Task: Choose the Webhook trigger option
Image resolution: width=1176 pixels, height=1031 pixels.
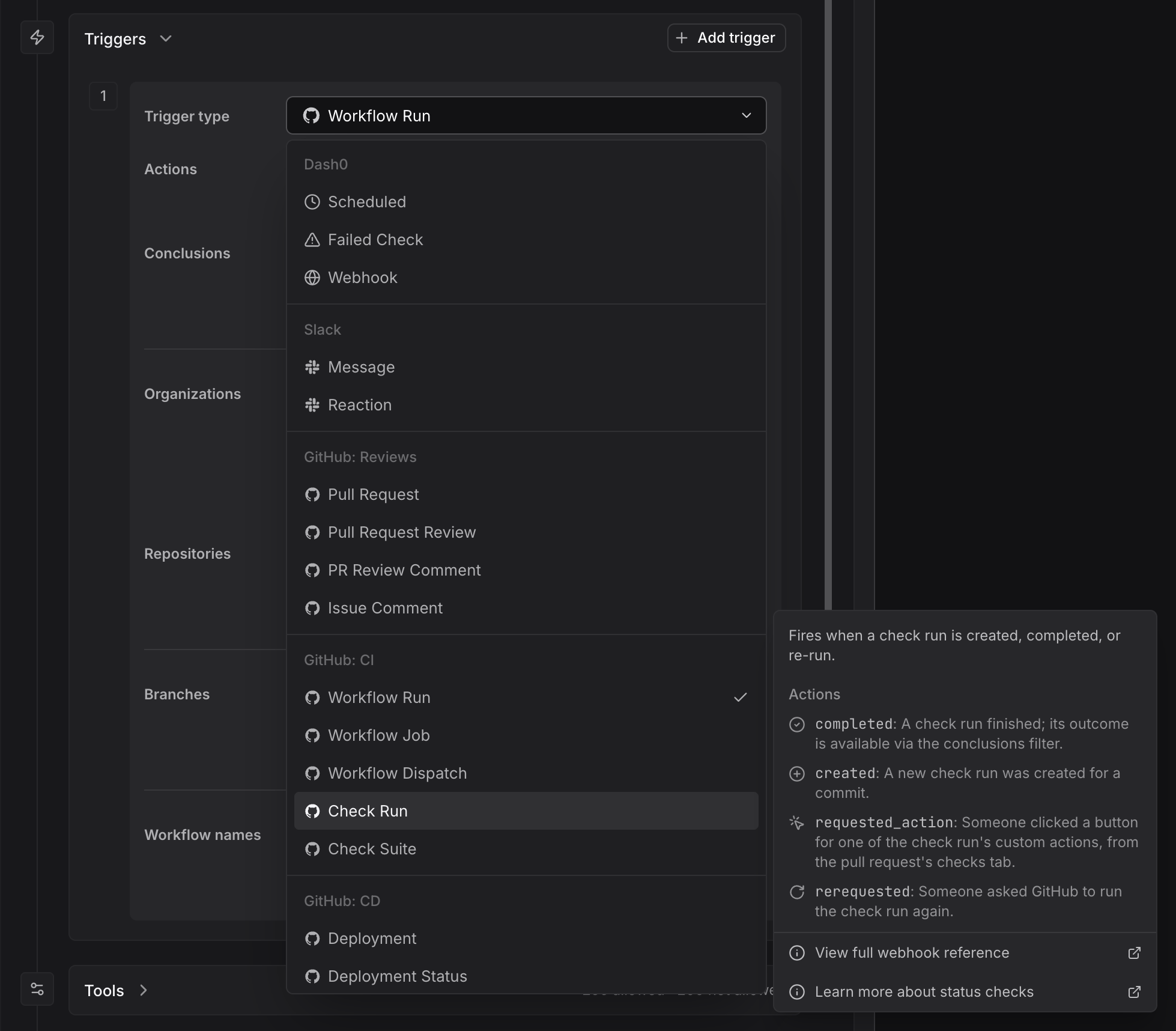Action: (x=526, y=278)
